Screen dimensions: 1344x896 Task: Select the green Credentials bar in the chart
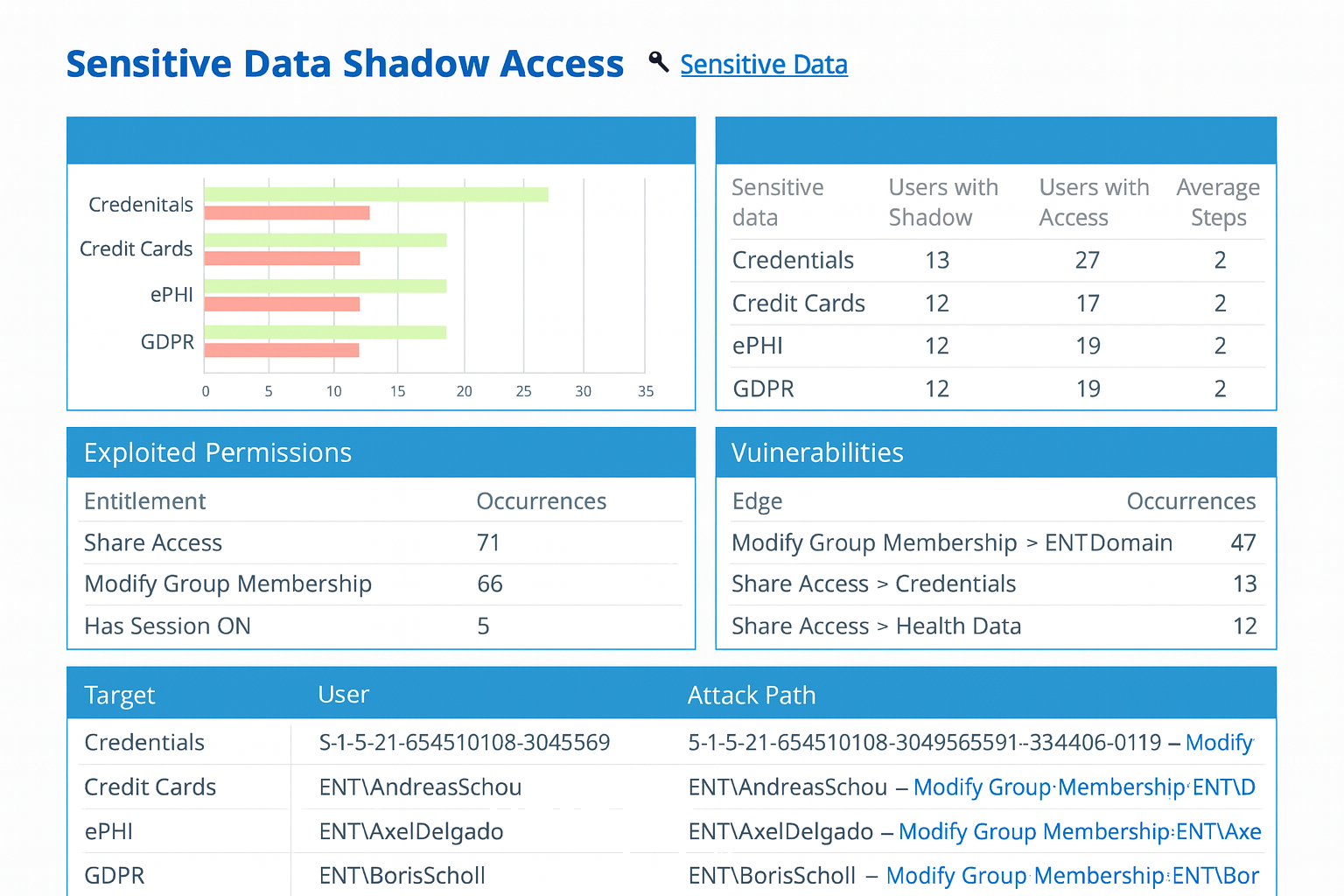pyautogui.click(x=376, y=194)
